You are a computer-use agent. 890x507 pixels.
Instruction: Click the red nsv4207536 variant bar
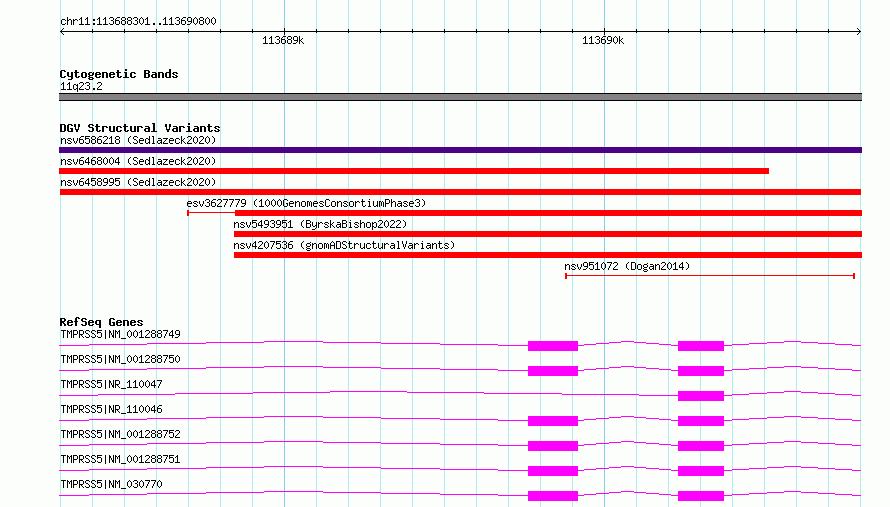tap(548, 255)
